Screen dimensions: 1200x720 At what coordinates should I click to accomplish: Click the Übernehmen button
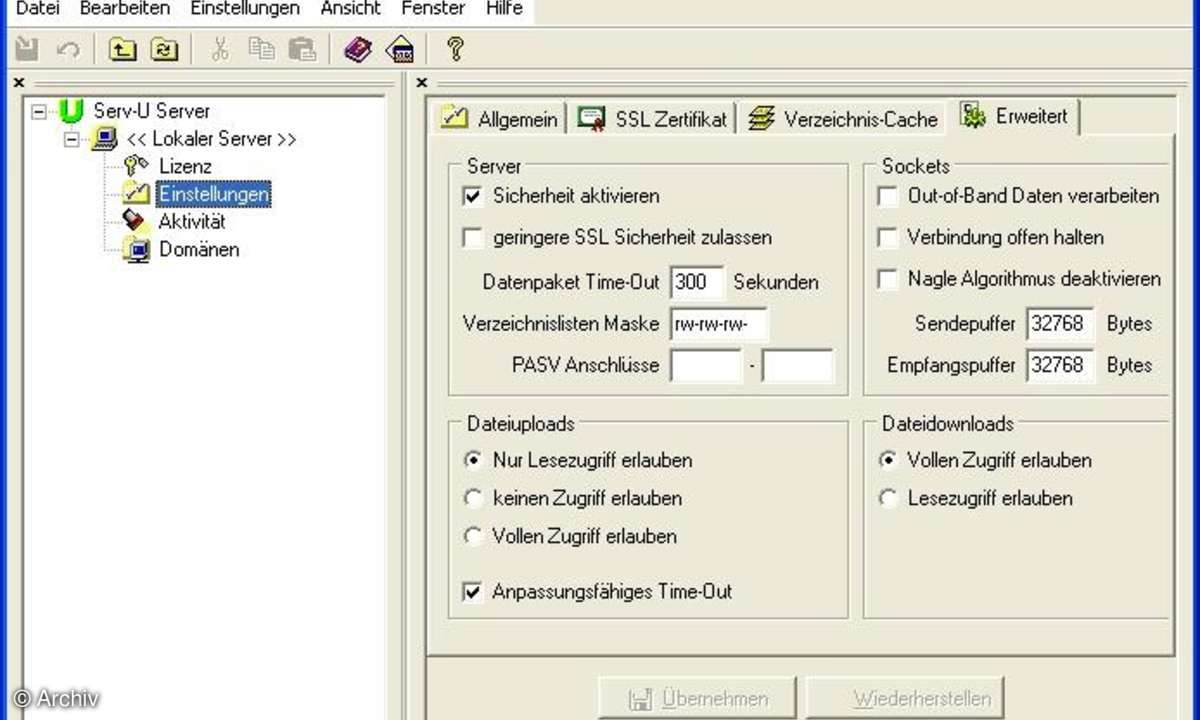point(698,699)
